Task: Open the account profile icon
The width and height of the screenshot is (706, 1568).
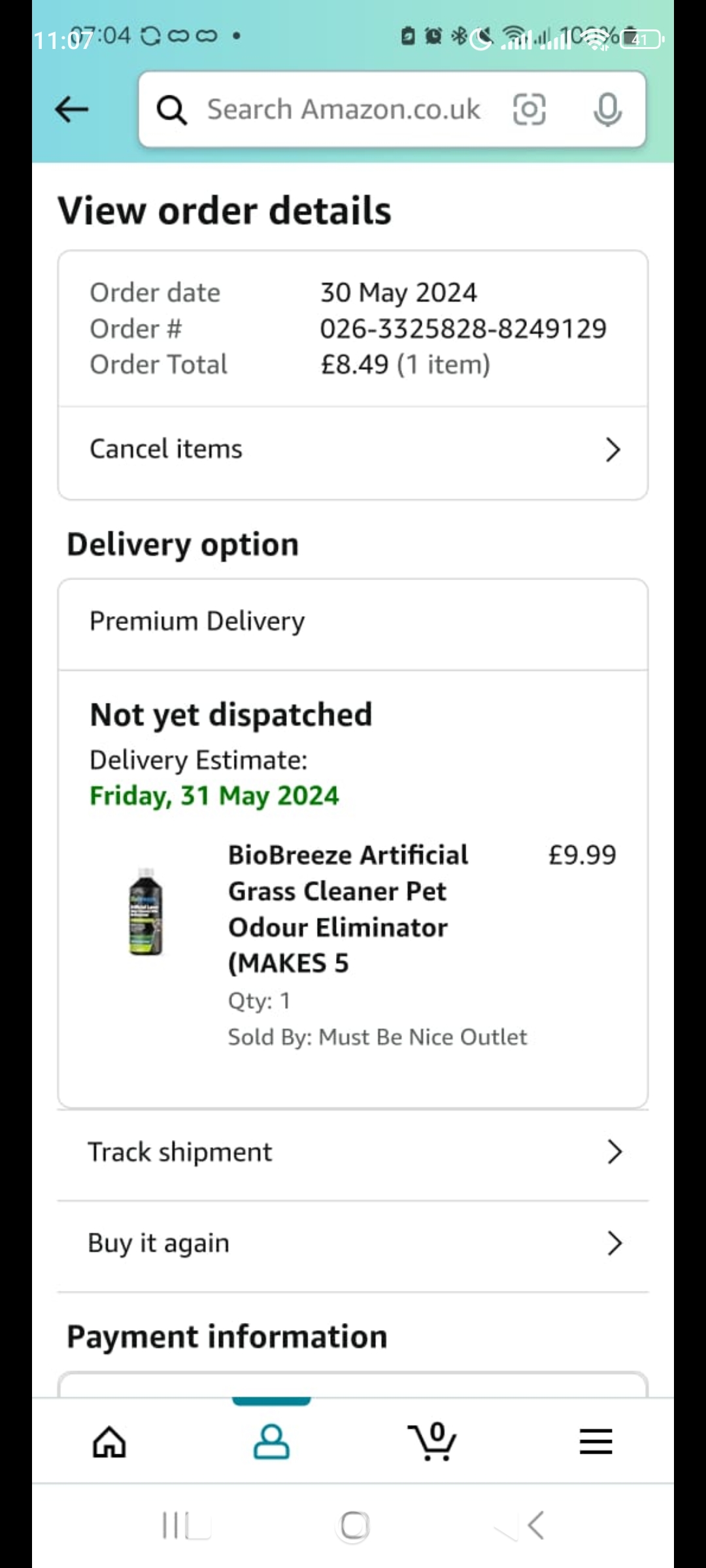Action: (271, 1441)
